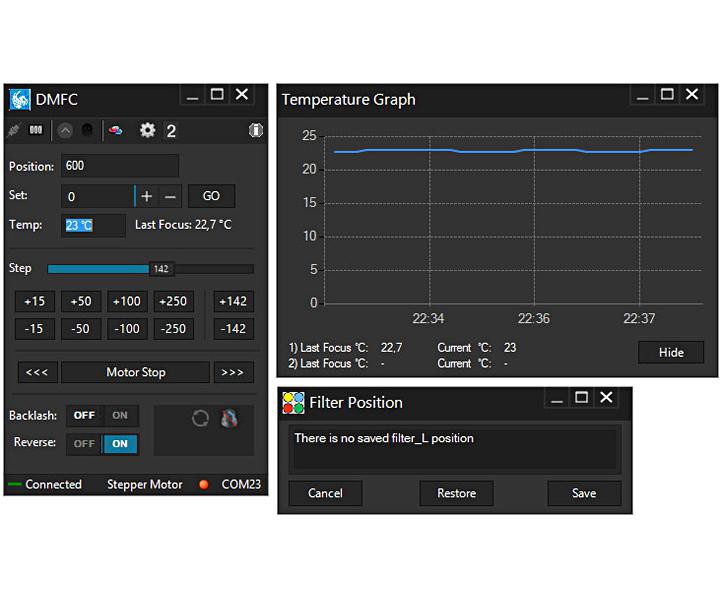This screenshot has height=600, width=720.
Task: Click the +250 step button
Action: point(174,301)
